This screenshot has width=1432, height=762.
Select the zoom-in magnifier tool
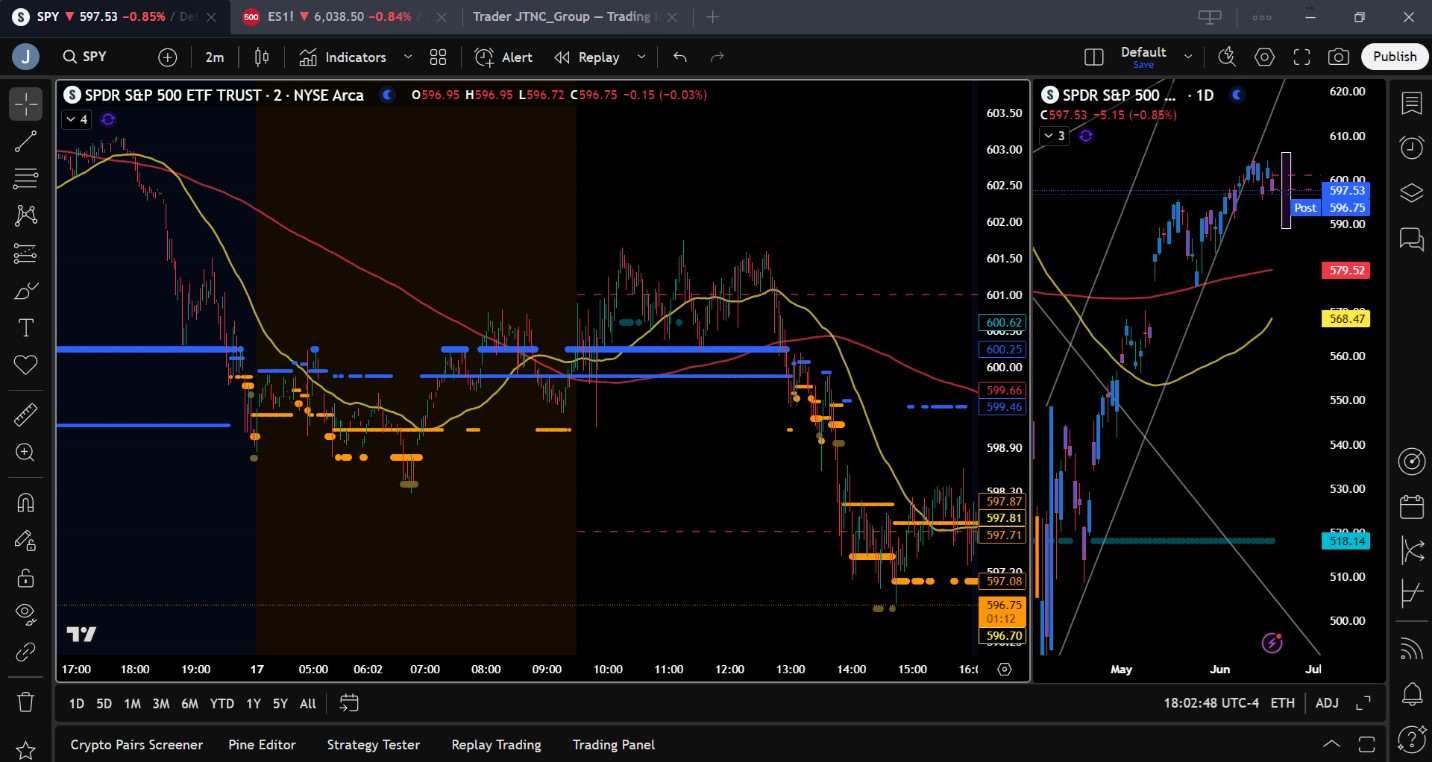coord(26,452)
